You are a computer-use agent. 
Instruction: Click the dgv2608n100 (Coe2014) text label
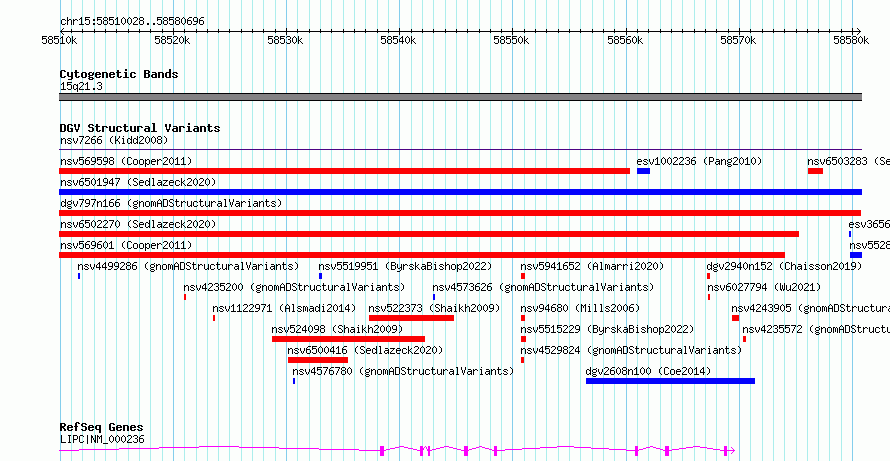(x=648, y=371)
